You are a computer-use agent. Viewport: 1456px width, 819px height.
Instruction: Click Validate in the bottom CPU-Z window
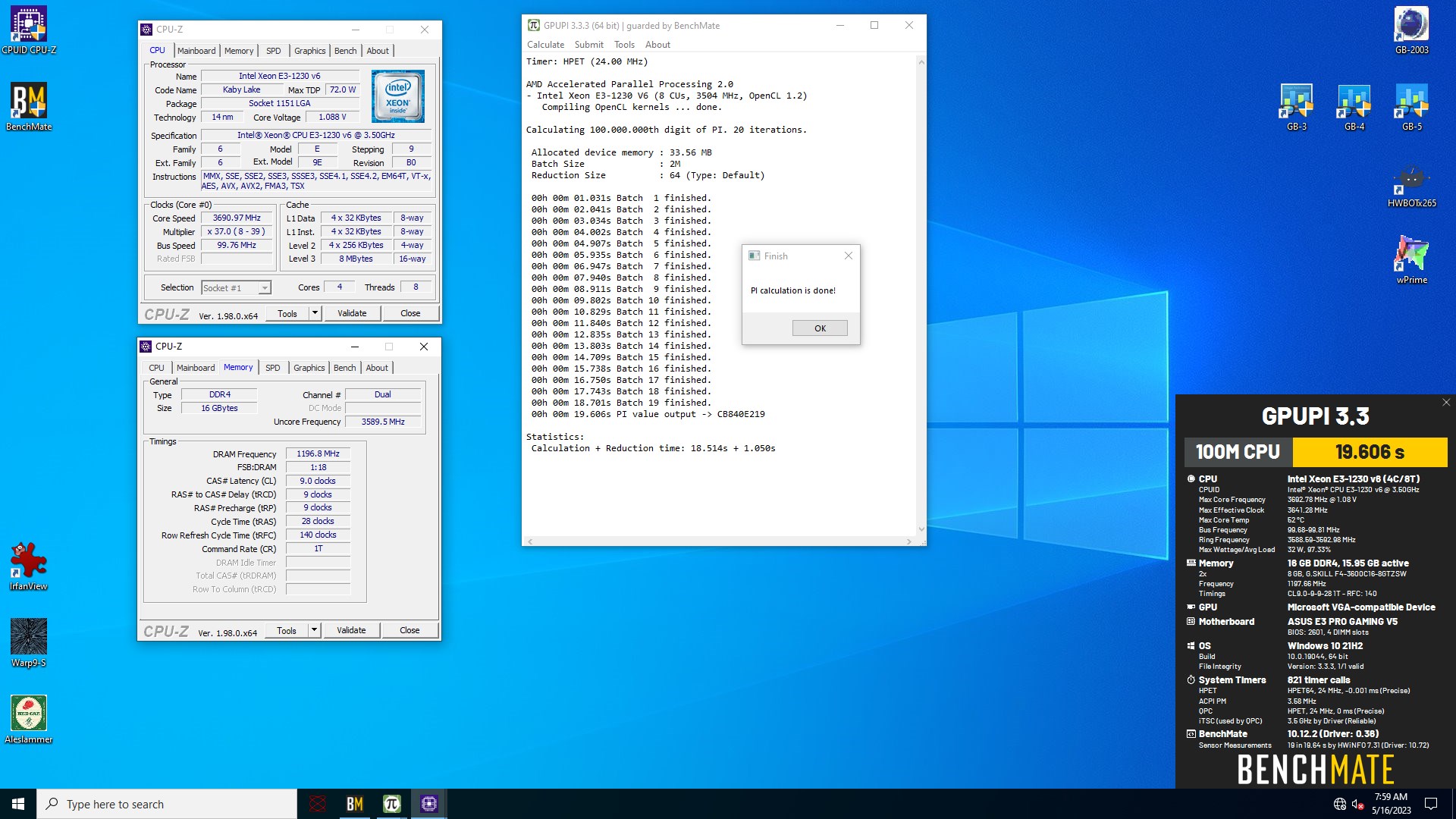pos(351,630)
